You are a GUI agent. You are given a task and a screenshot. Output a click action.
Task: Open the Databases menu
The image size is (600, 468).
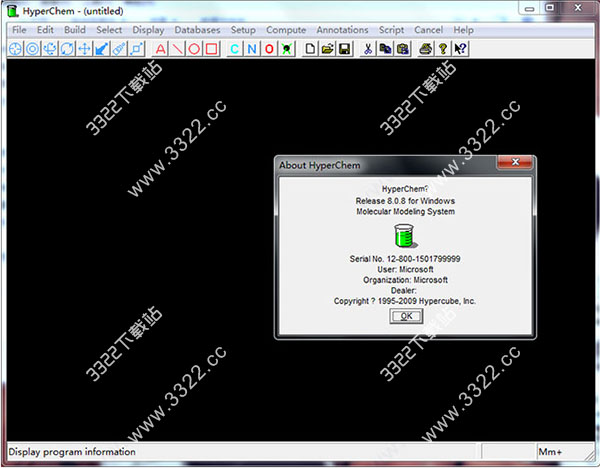[197, 30]
